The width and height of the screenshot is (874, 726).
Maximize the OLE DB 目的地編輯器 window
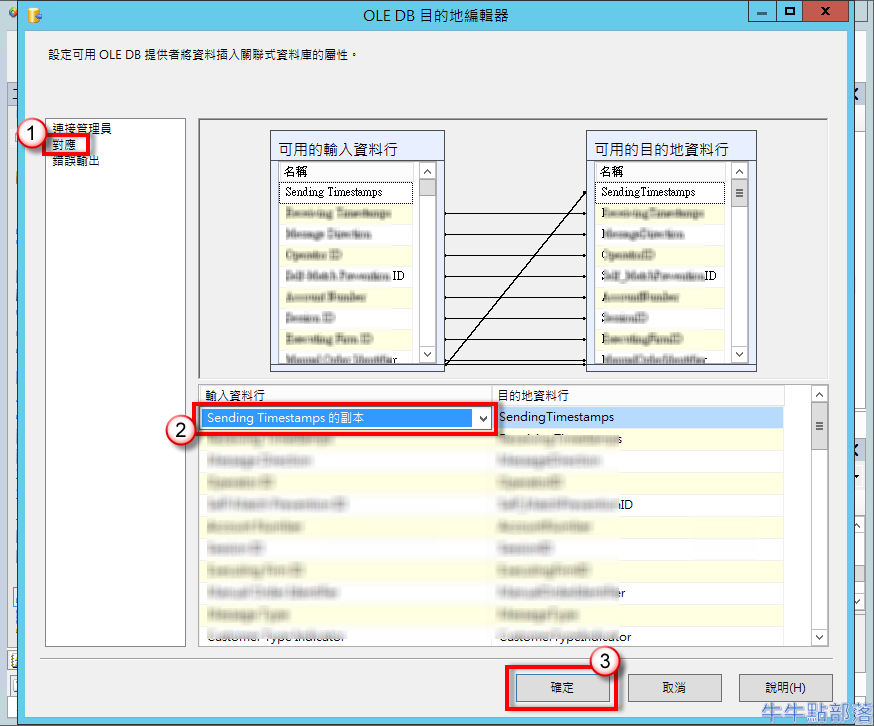coord(790,12)
